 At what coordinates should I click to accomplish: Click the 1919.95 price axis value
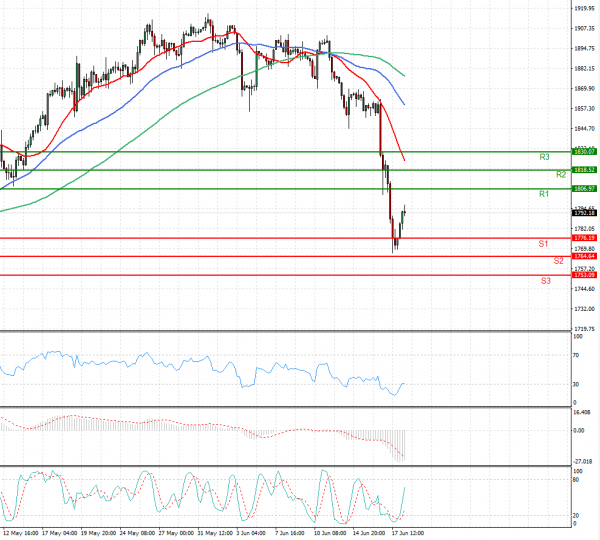click(584, 8)
